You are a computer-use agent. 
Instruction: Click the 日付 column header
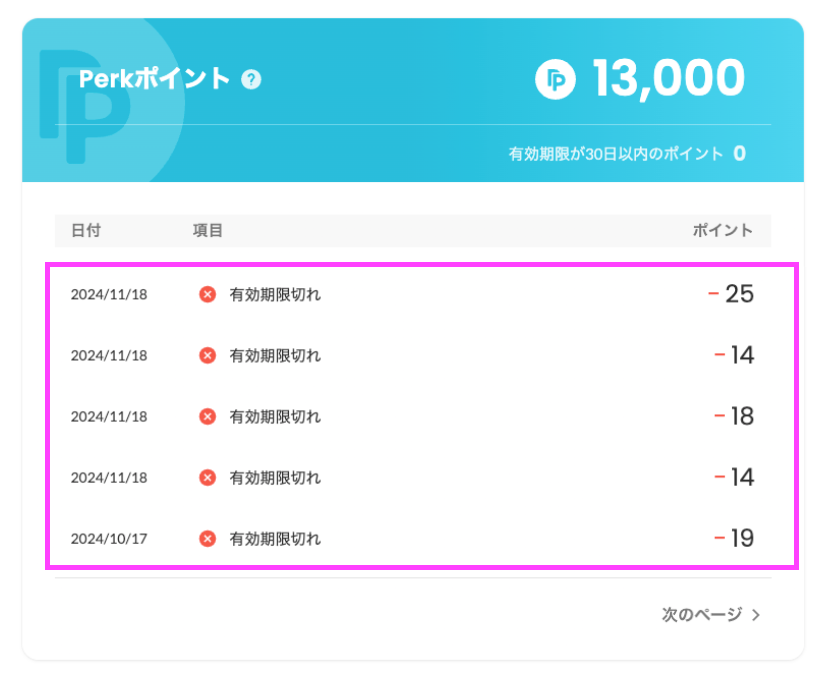(85, 231)
